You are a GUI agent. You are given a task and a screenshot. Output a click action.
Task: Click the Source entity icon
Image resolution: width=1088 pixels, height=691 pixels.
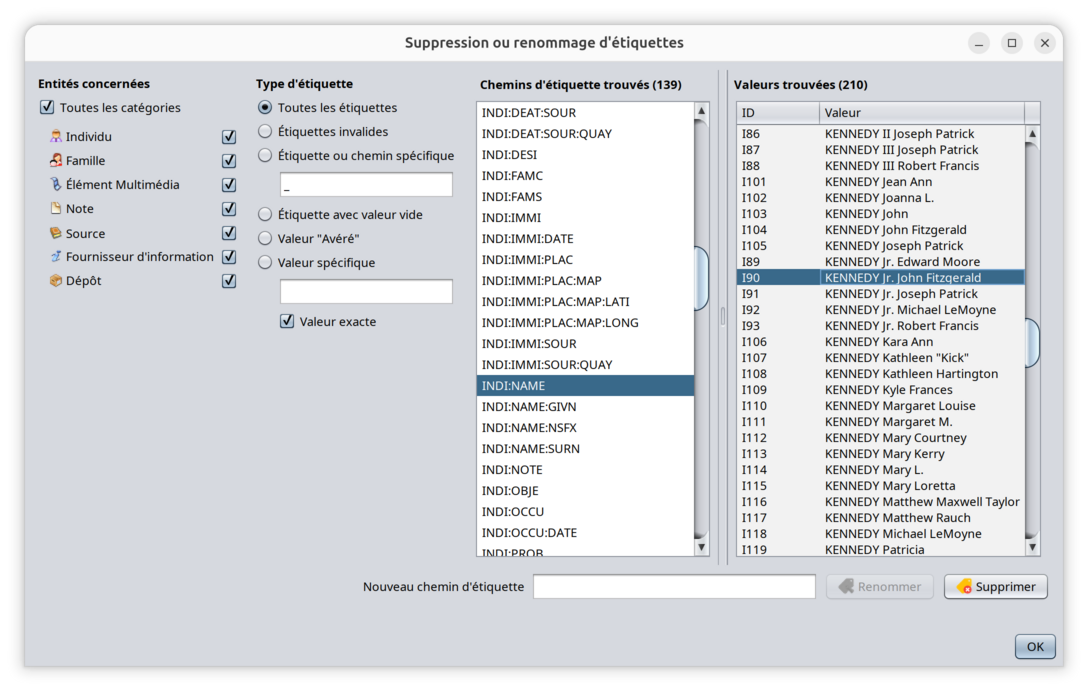56,233
